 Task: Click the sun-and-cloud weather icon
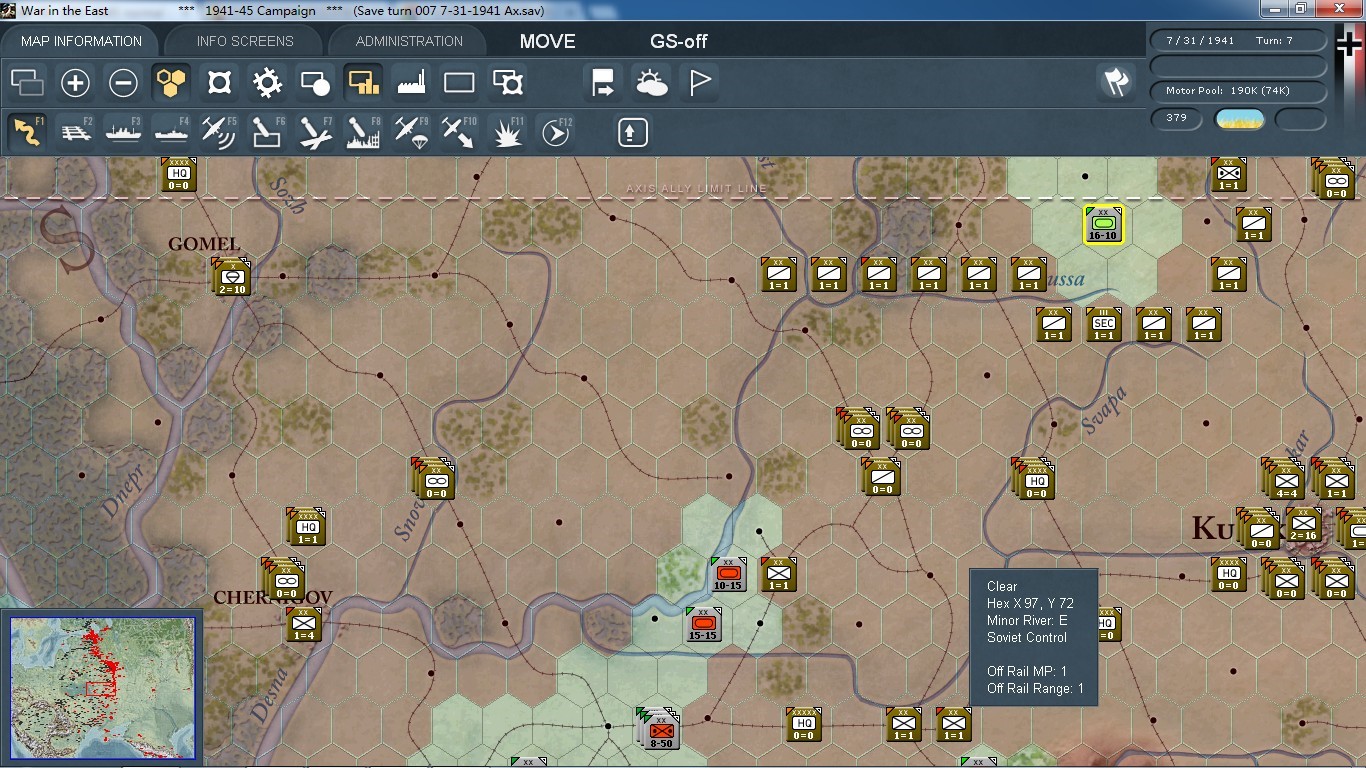[x=652, y=83]
